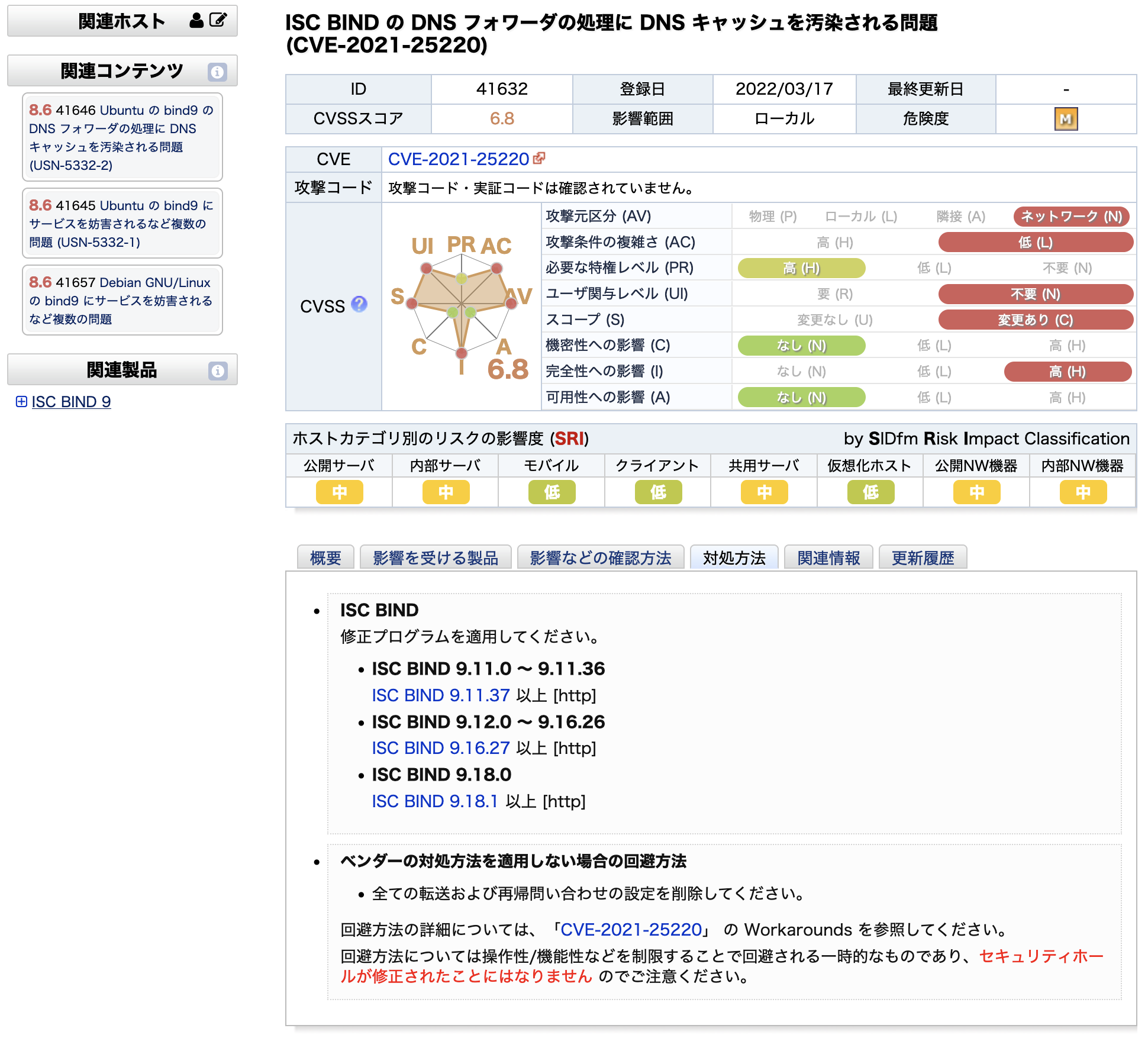
Task: Click the 中 badge under 内部サーバ
Action: (x=446, y=492)
